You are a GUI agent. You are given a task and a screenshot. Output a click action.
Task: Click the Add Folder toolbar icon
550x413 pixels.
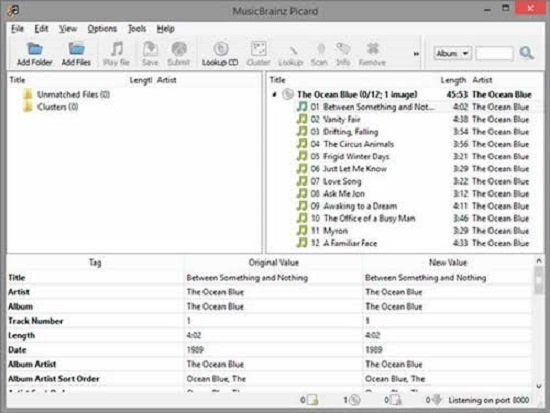[35, 49]
